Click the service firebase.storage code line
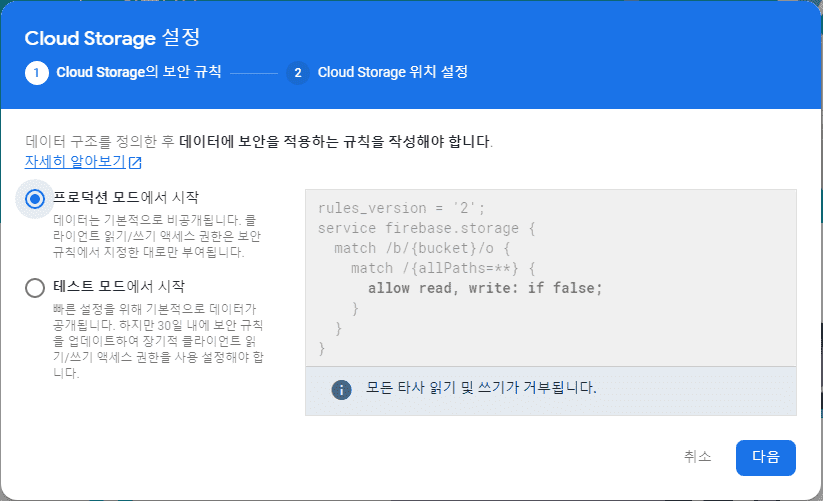Image resolution: width=823 pixels, height=501 pixels. (426, 228)
